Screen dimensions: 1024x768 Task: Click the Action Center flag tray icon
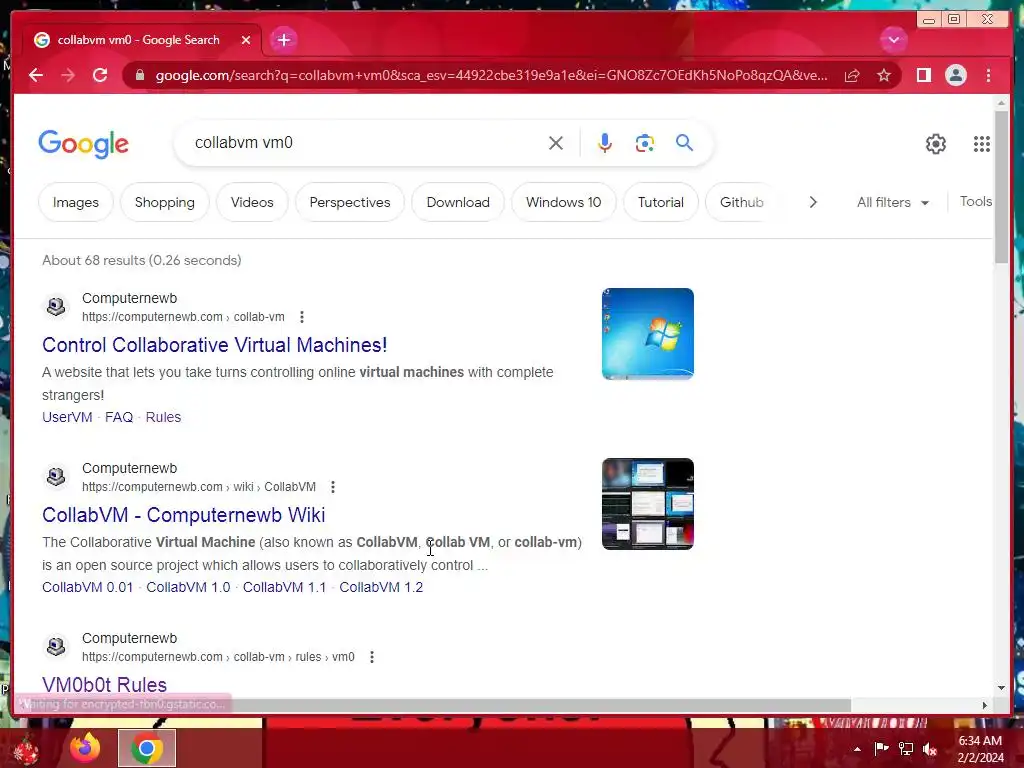tap(881, 748)
